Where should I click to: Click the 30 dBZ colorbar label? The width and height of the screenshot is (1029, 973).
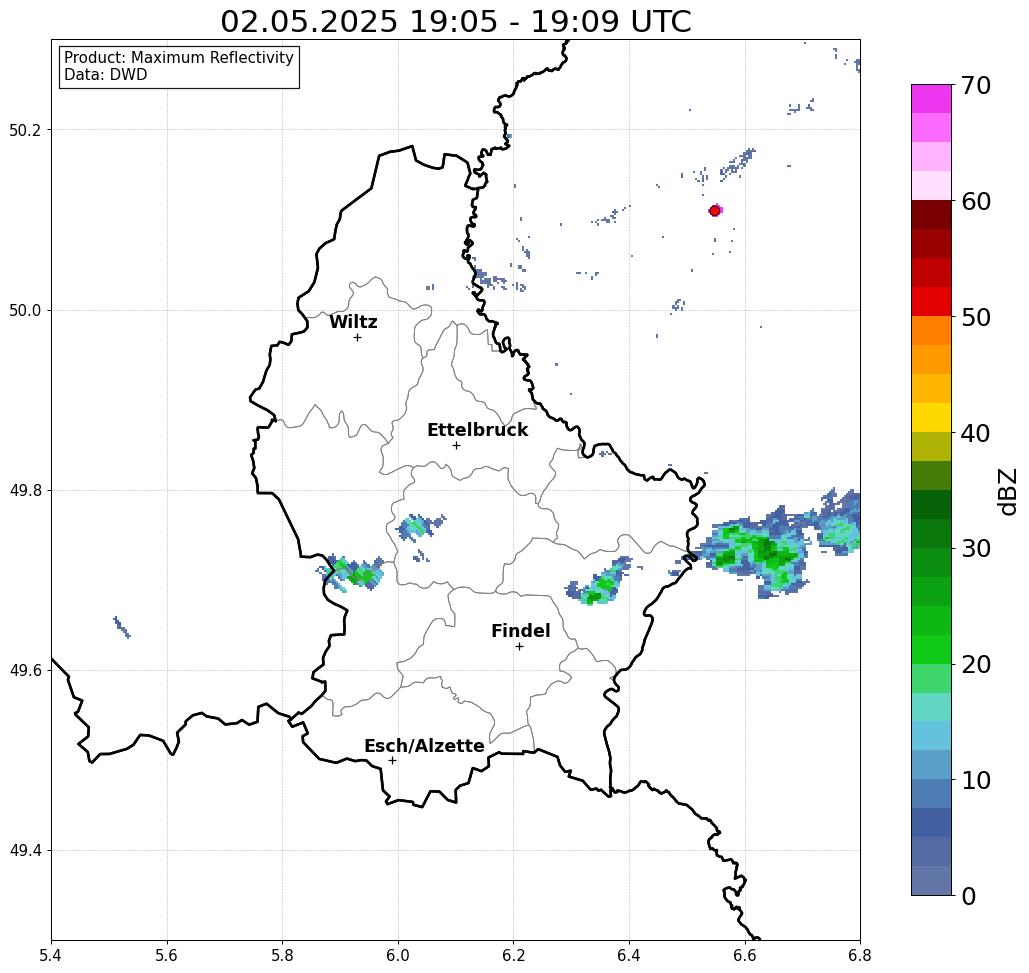[x=976, y=549]
